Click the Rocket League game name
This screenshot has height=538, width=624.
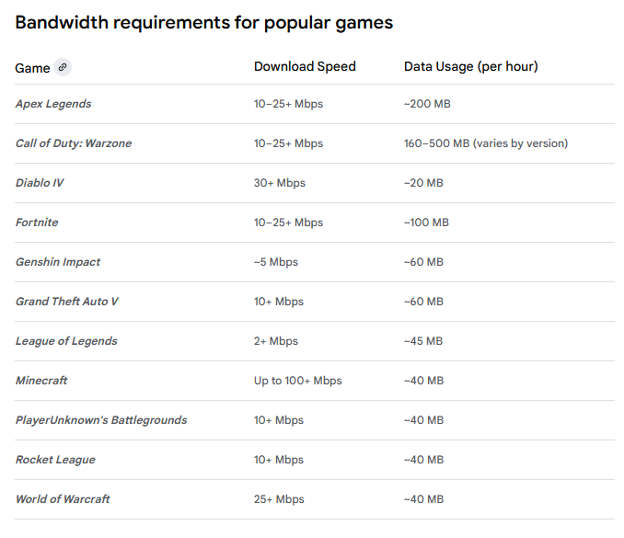point(55,460)
